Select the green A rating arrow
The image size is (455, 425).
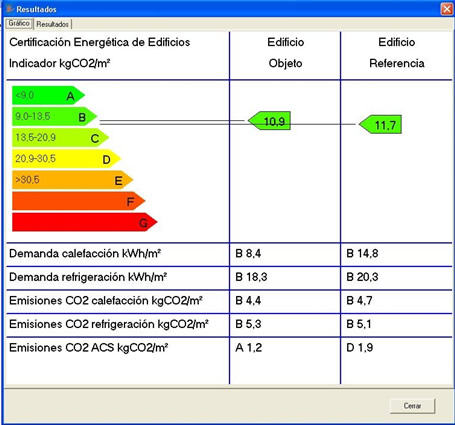pos(48,96)
